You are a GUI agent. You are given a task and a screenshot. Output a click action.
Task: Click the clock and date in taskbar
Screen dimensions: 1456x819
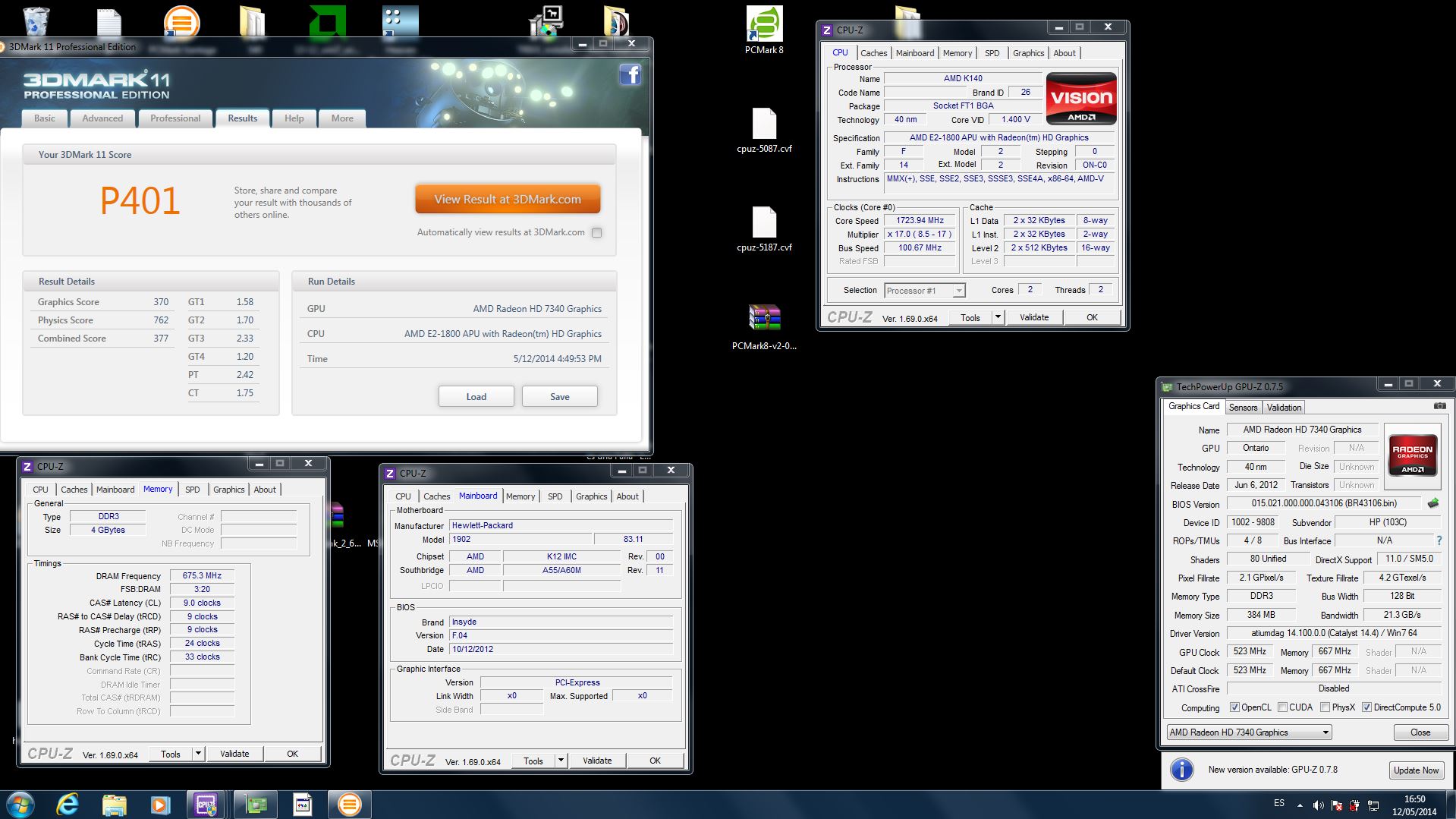(1414, 805)
